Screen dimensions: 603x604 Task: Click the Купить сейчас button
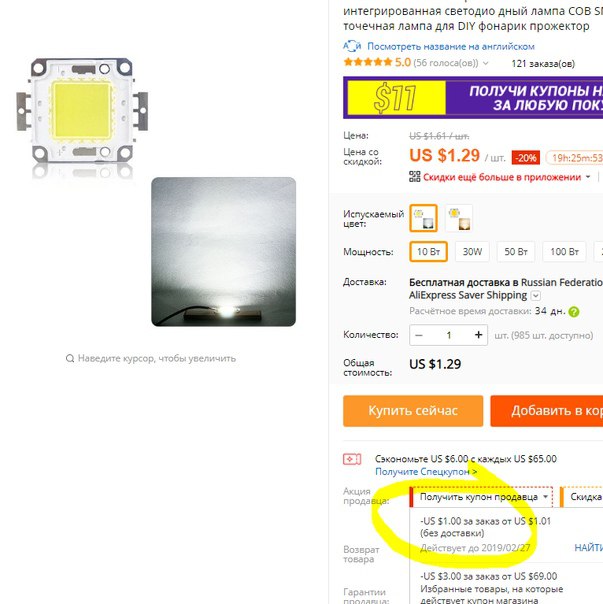pyautogui.click(x=413, y=411)
